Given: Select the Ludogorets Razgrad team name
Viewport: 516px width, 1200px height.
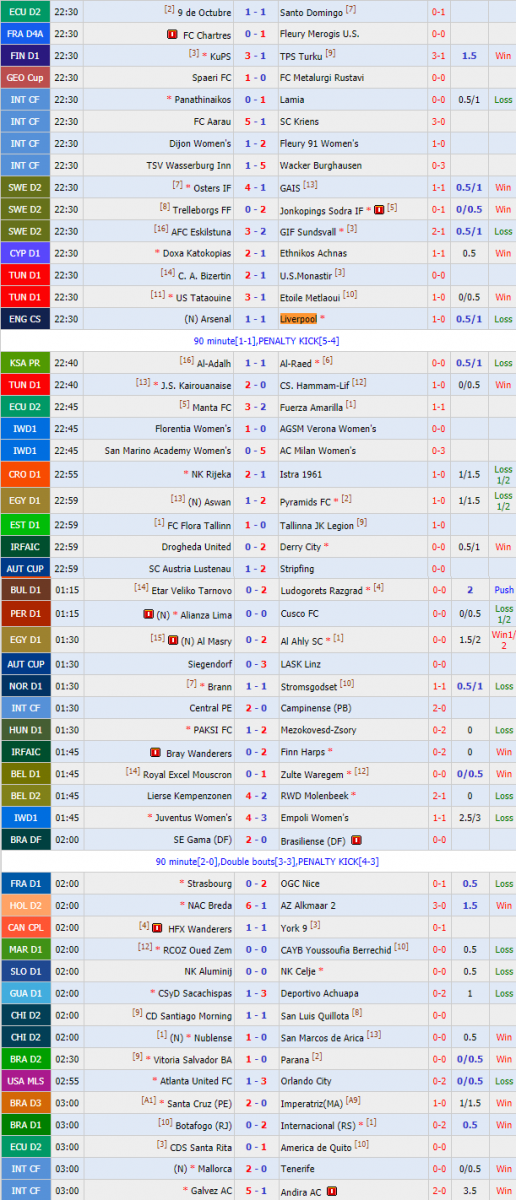Looking at the screenshot, I should [x=321, y=591].
